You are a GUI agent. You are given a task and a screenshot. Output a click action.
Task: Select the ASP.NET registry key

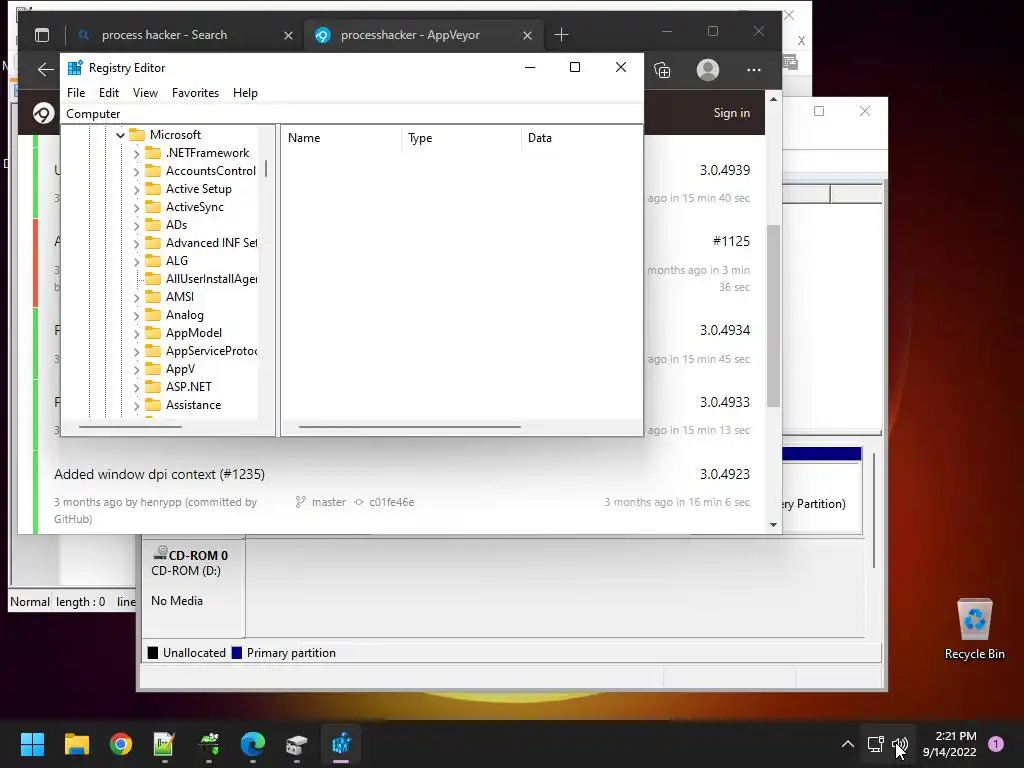pyautogui.click(x=188, y=387)
